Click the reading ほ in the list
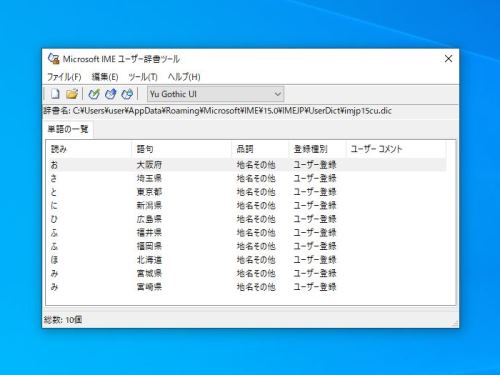 (54, 260)
